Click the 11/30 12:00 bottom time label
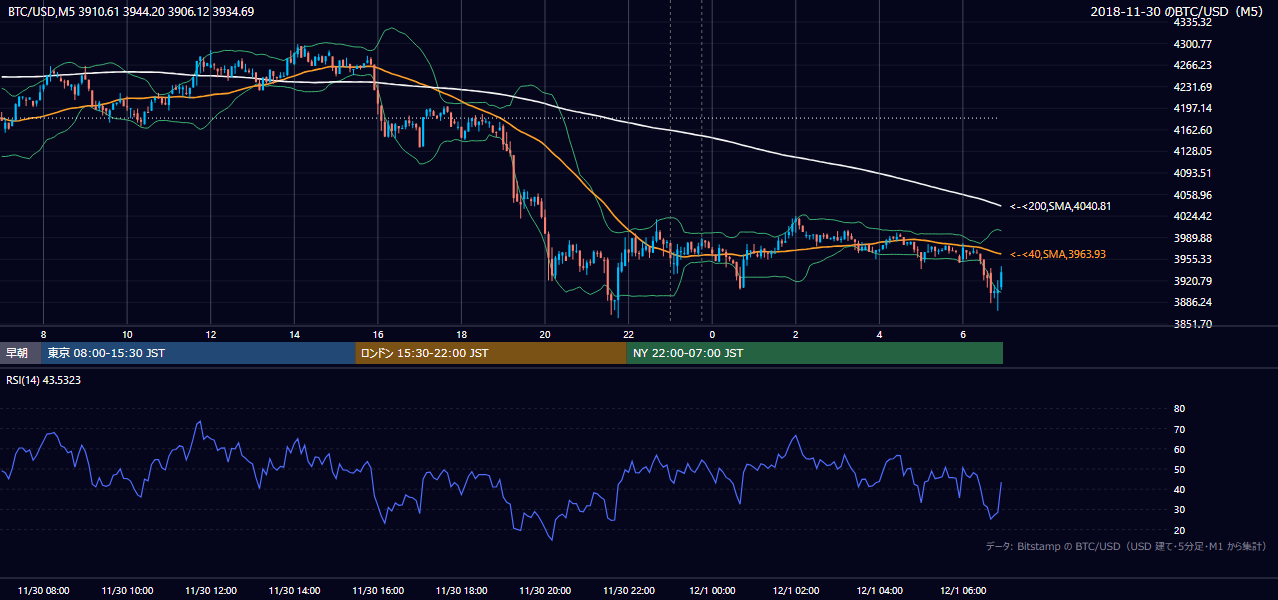This screenshot has height=600, width=1278. point(211,590)
